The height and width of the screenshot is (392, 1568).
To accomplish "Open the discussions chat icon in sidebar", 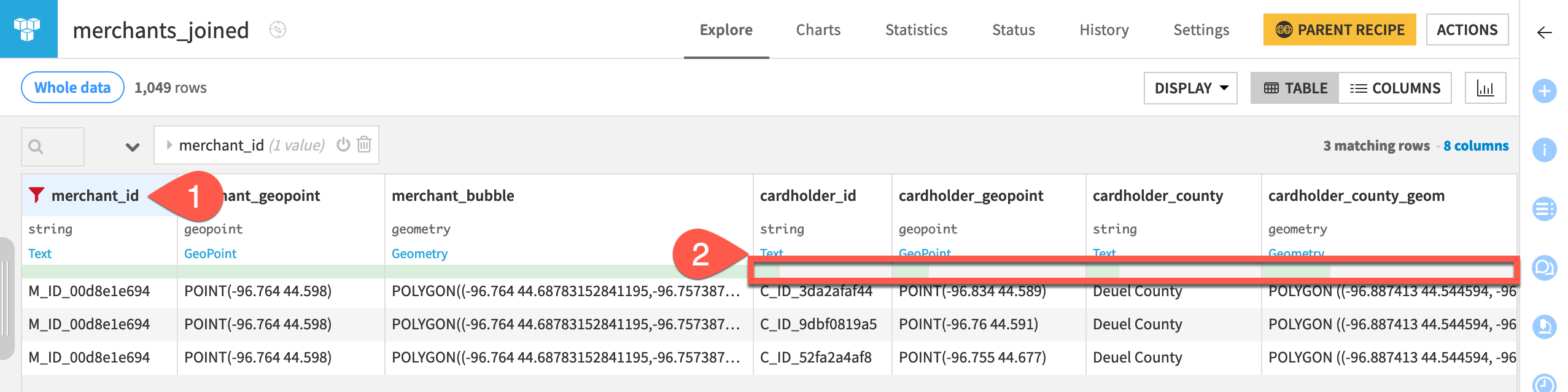I will pyautogui.click(x=1544, y=267).
